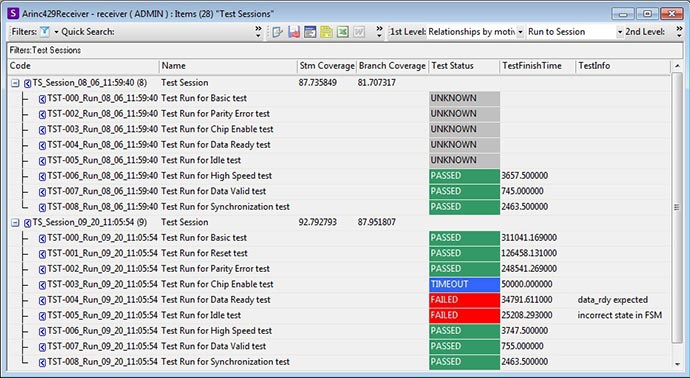The height and width of the screenshot is (378, 690).
Task: Click the item icon of TS_Session_09_20_11:05:54
Action: pos(27,223)
